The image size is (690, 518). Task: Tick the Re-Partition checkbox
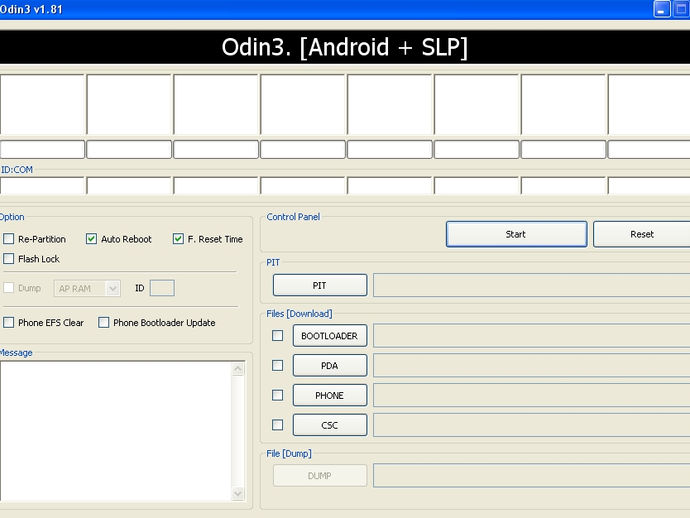(8, 239)
